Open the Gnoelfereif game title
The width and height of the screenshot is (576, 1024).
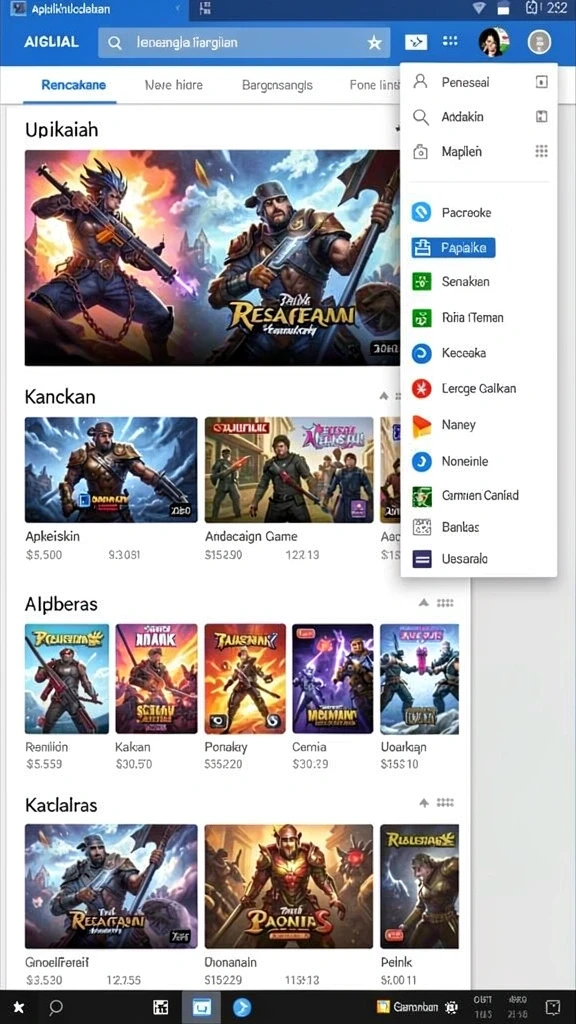(57, 963)
